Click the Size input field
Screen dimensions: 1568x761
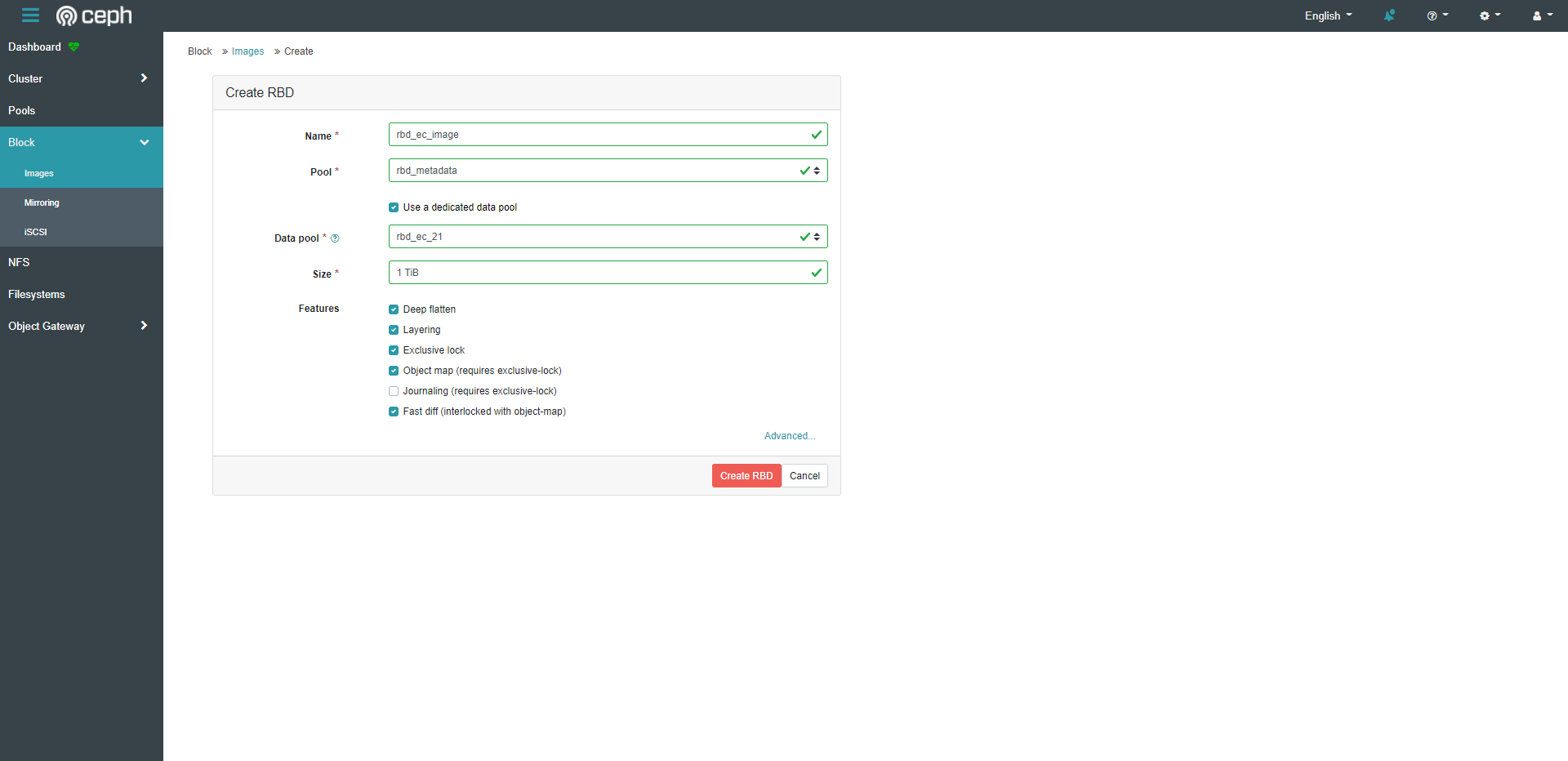click(x=608, y=273)
